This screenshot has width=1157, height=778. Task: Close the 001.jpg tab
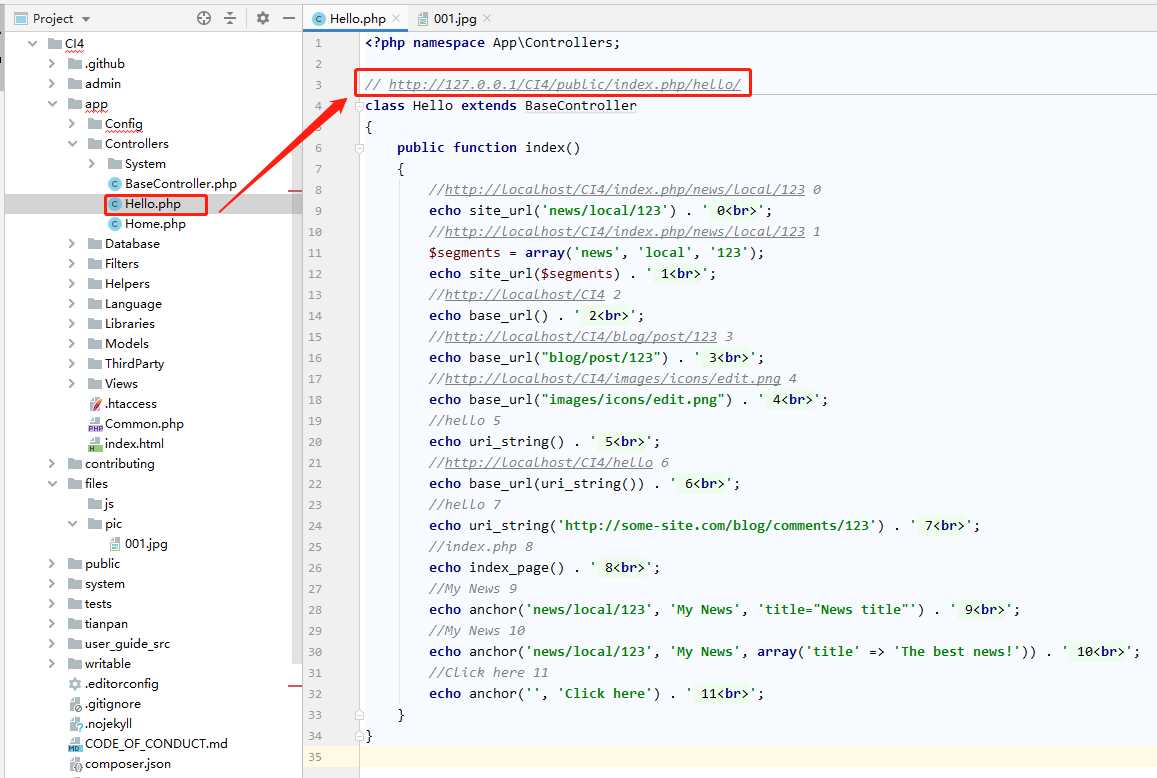coord(487,18)
